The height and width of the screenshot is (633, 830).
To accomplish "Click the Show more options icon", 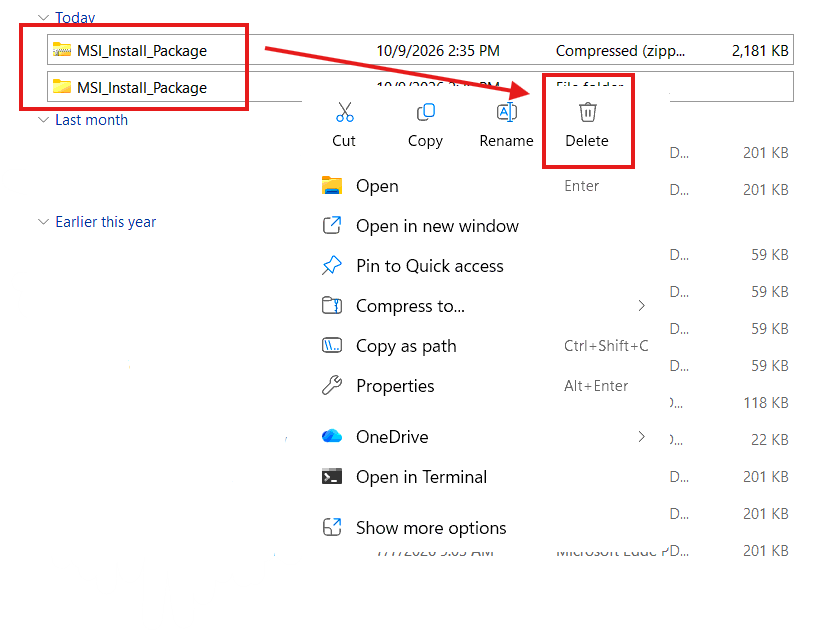I will (332, 527).
